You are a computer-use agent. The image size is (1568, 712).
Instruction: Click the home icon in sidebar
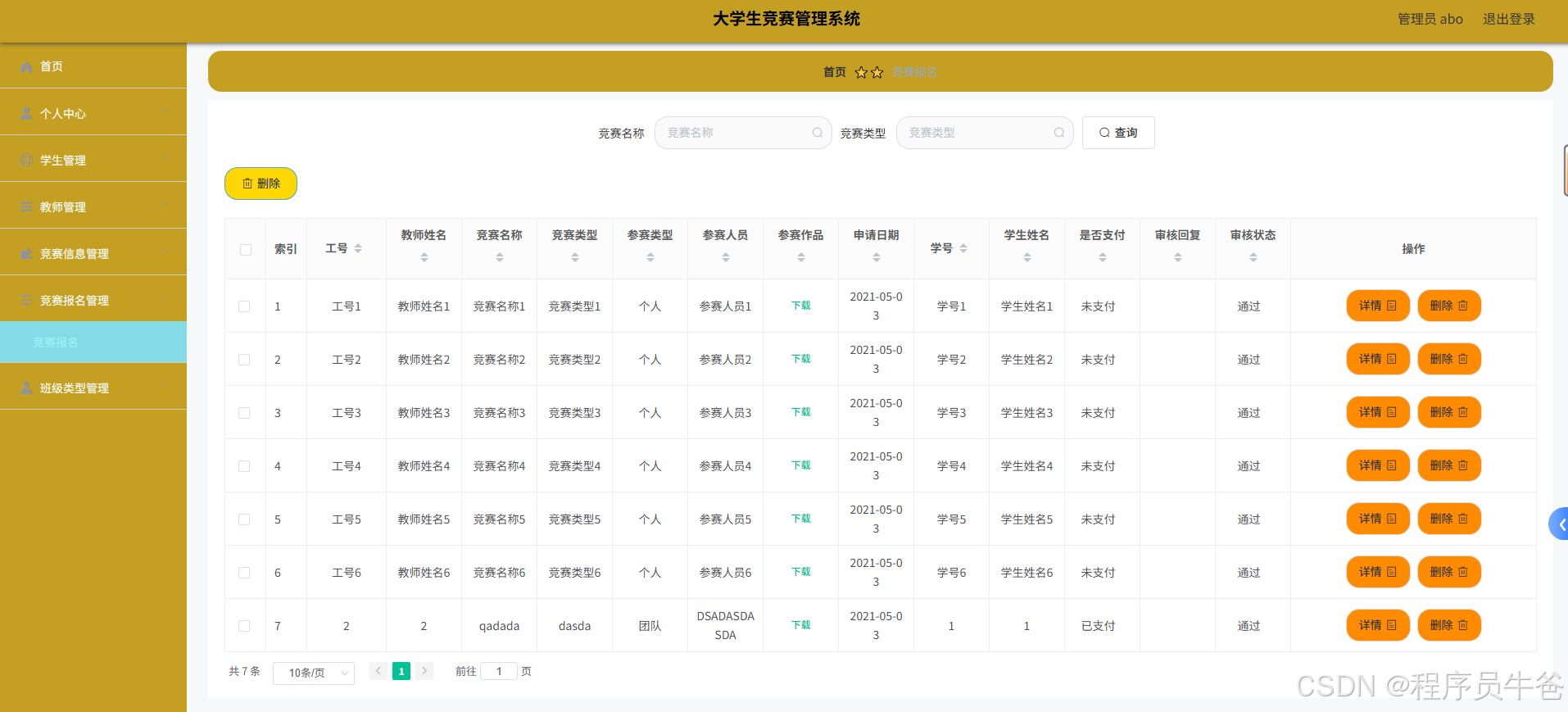[x=26, y=67]
